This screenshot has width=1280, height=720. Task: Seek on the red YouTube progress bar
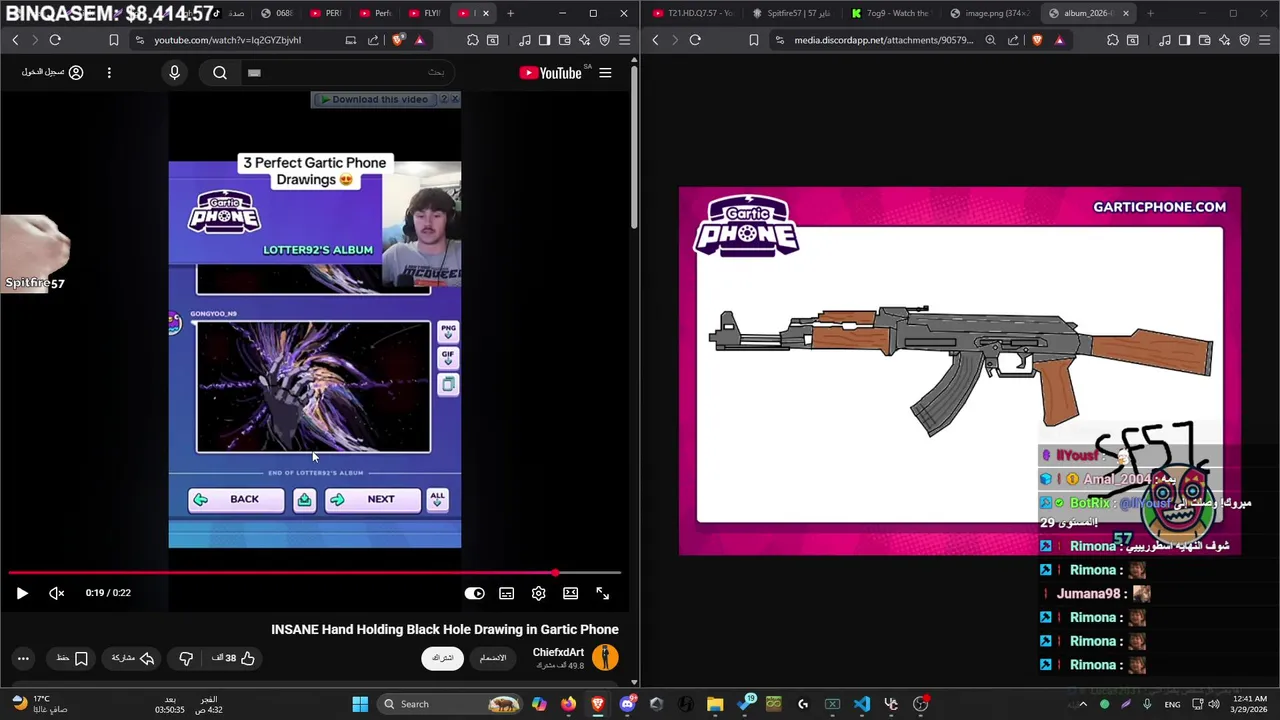click(x=315, y=573)
